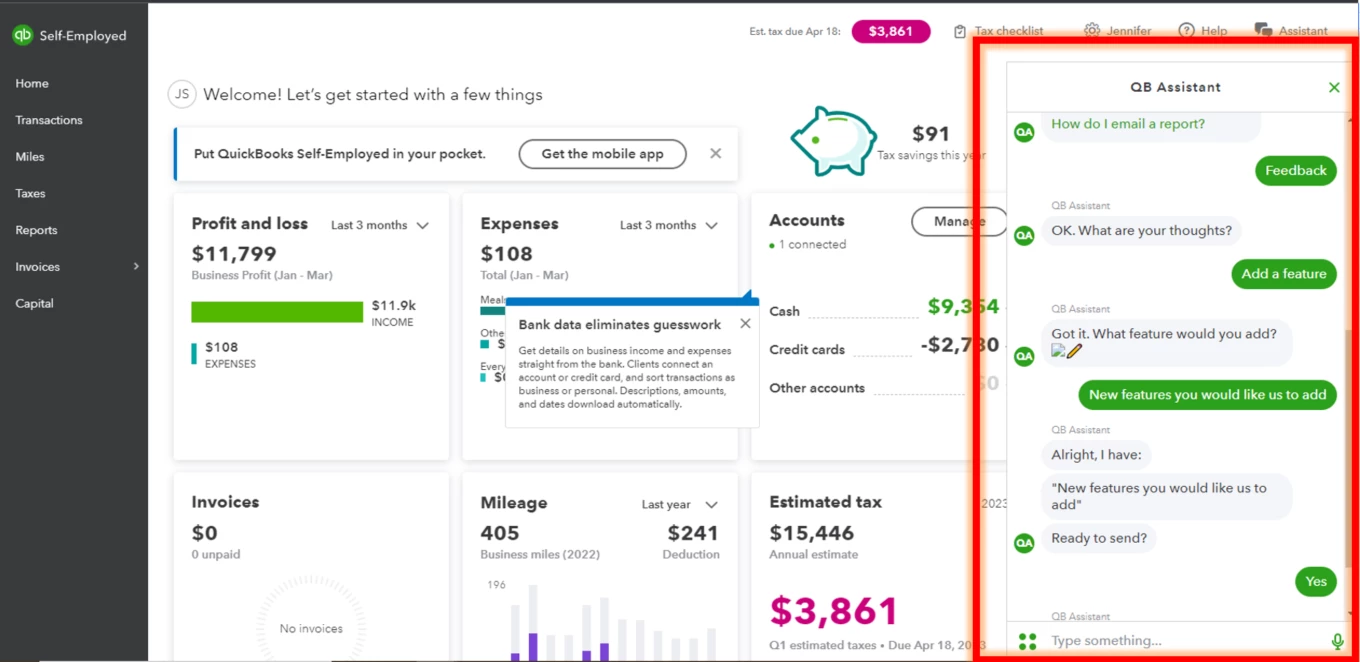Click the Add a feature bubble
The width and height of the screenshot is (1360, 662).
pos(1284,274)
